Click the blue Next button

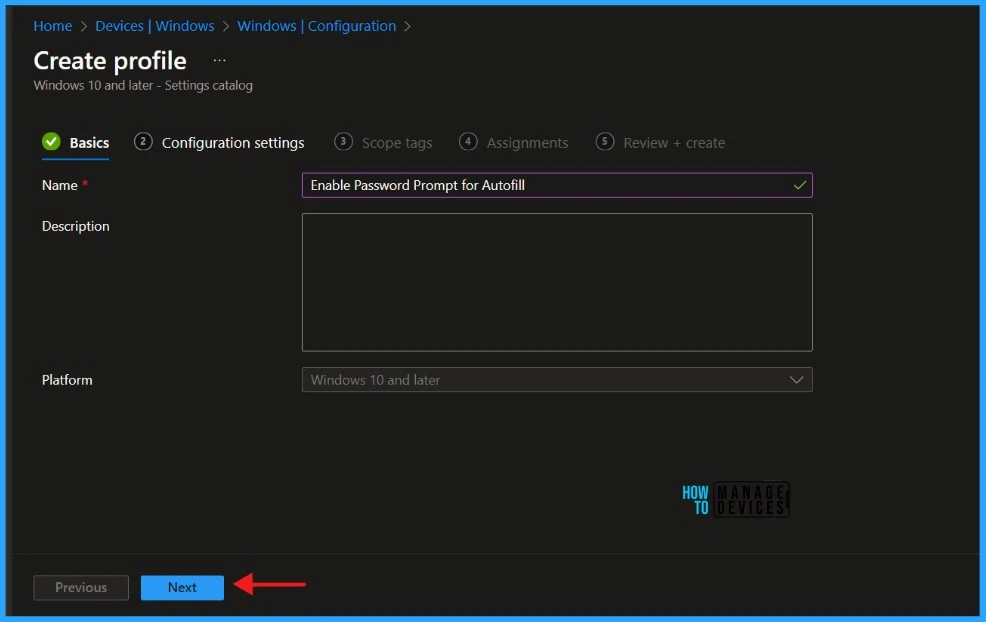(182, 587)
